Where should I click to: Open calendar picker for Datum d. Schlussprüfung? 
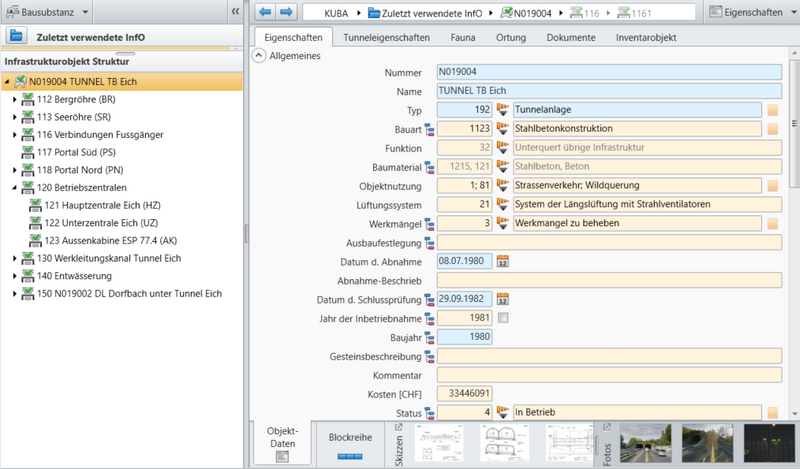coord(503,299)
